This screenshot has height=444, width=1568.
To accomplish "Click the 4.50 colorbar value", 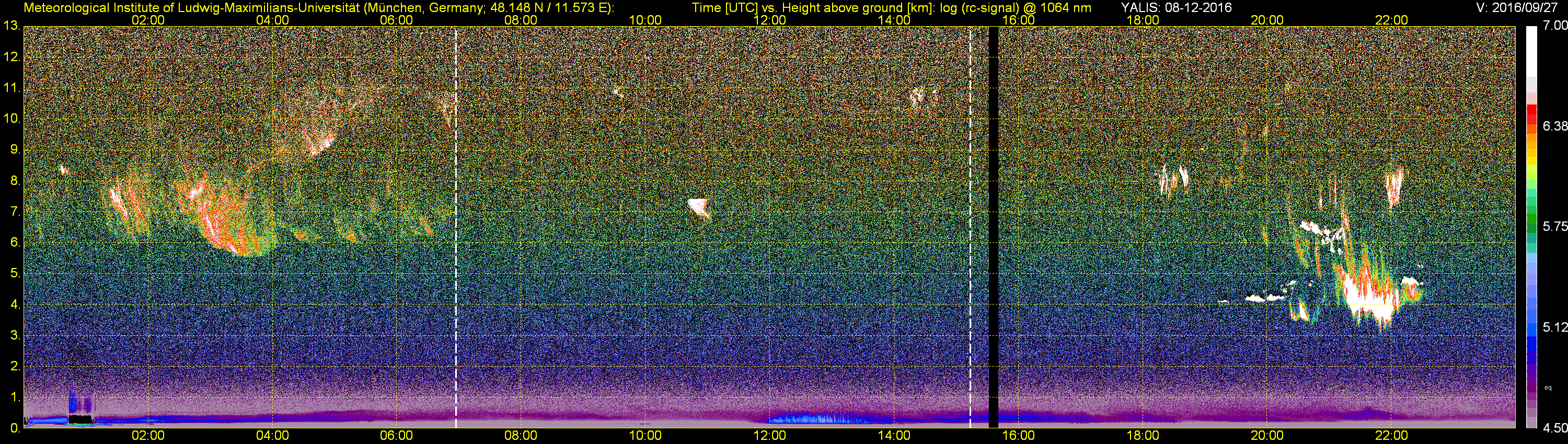I will [1554, 428].
